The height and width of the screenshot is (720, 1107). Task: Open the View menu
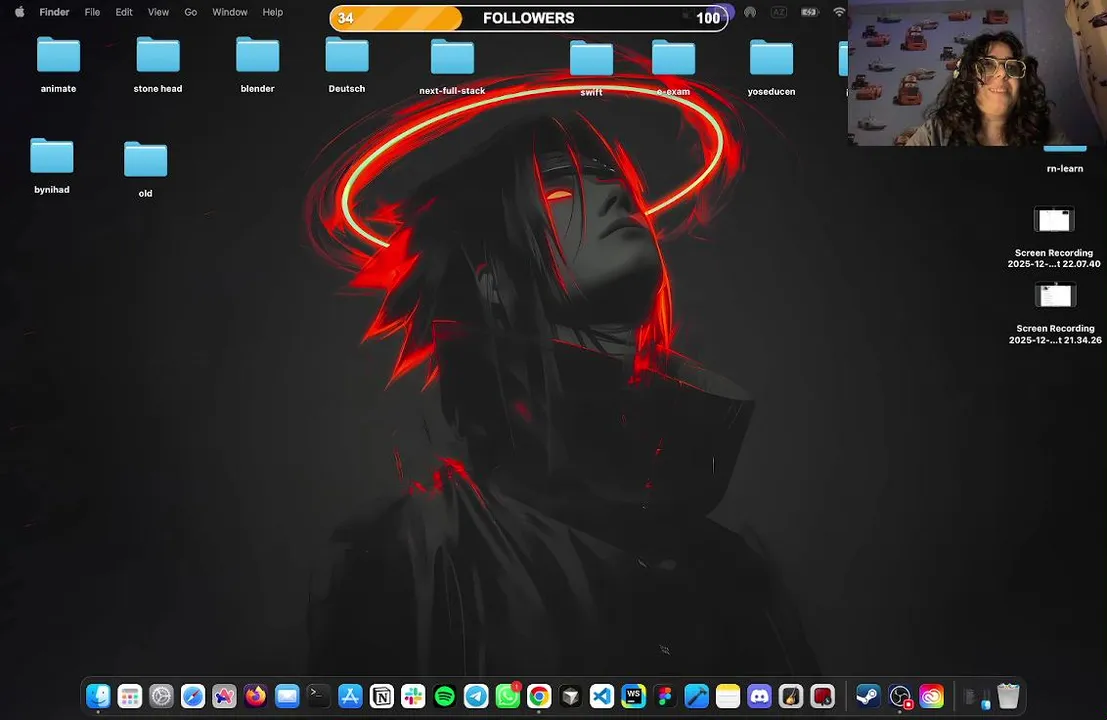pos(158,12)
